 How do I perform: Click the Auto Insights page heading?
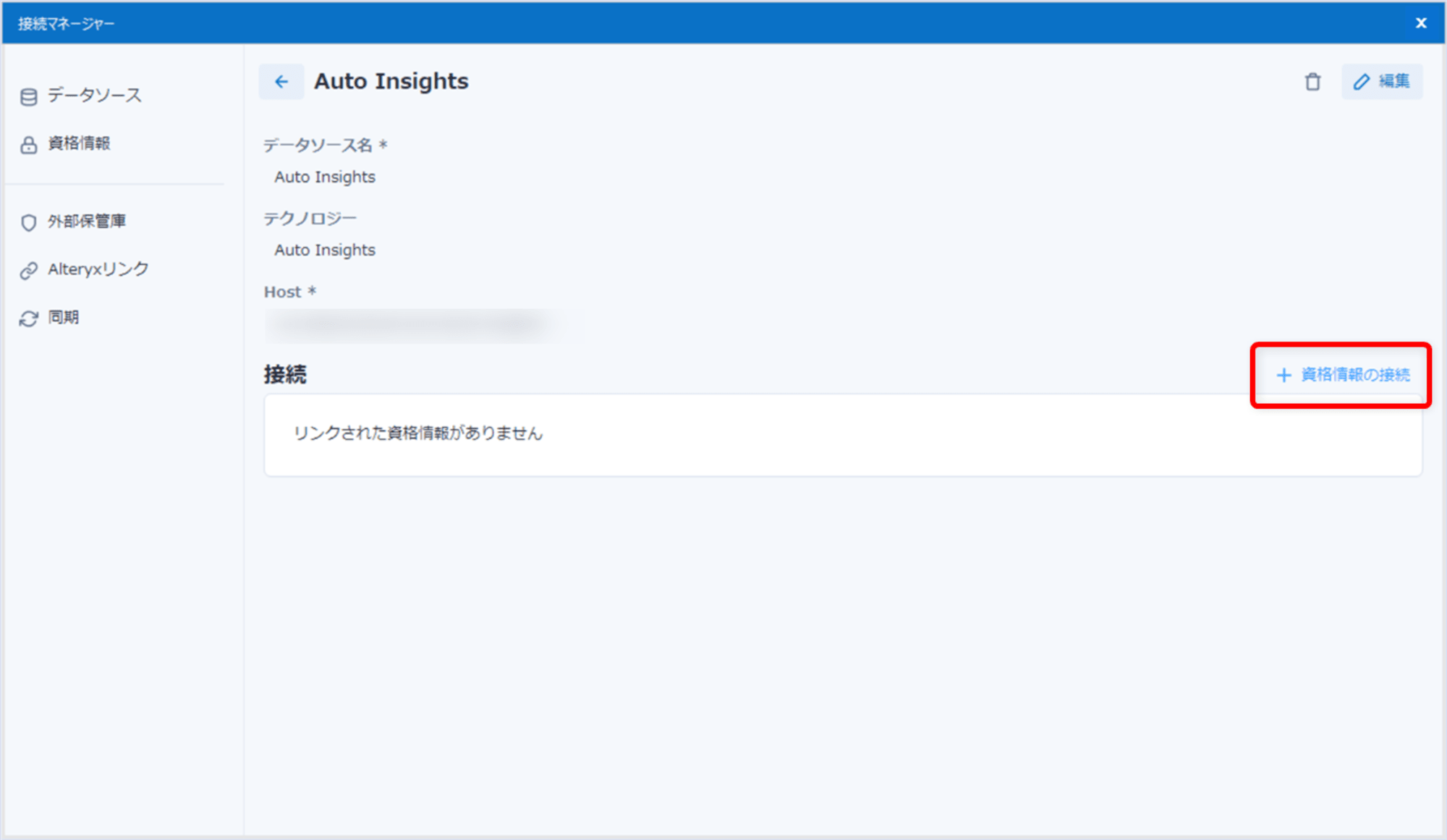[x=391, y=81]
